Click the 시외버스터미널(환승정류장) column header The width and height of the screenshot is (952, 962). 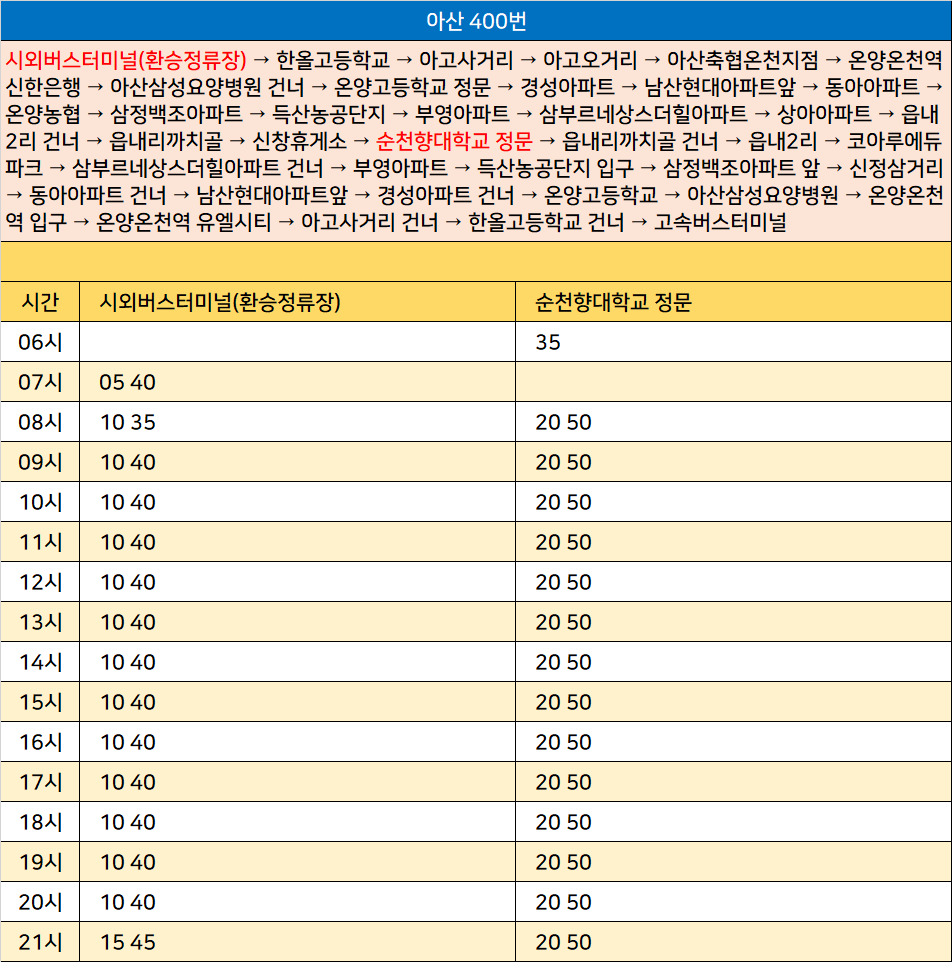coord(220,302)
